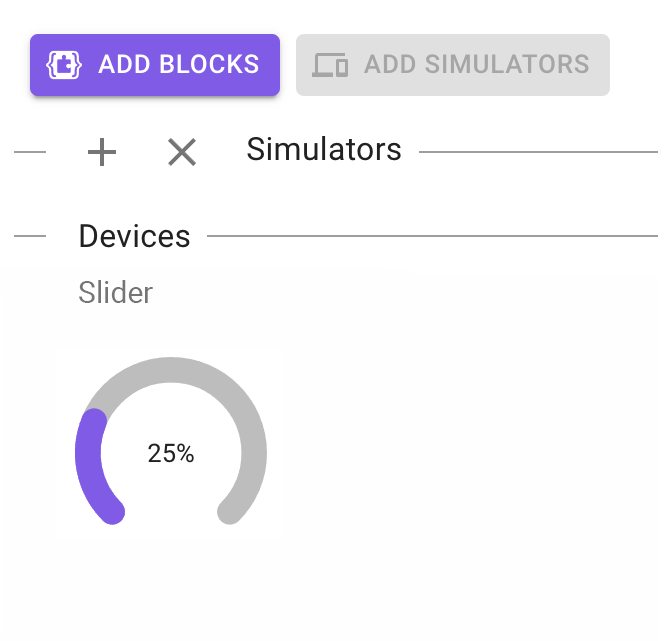The image size is (670, 641).
Task: Click the ADD SIMULATORS button label
Action: point(476,65)
